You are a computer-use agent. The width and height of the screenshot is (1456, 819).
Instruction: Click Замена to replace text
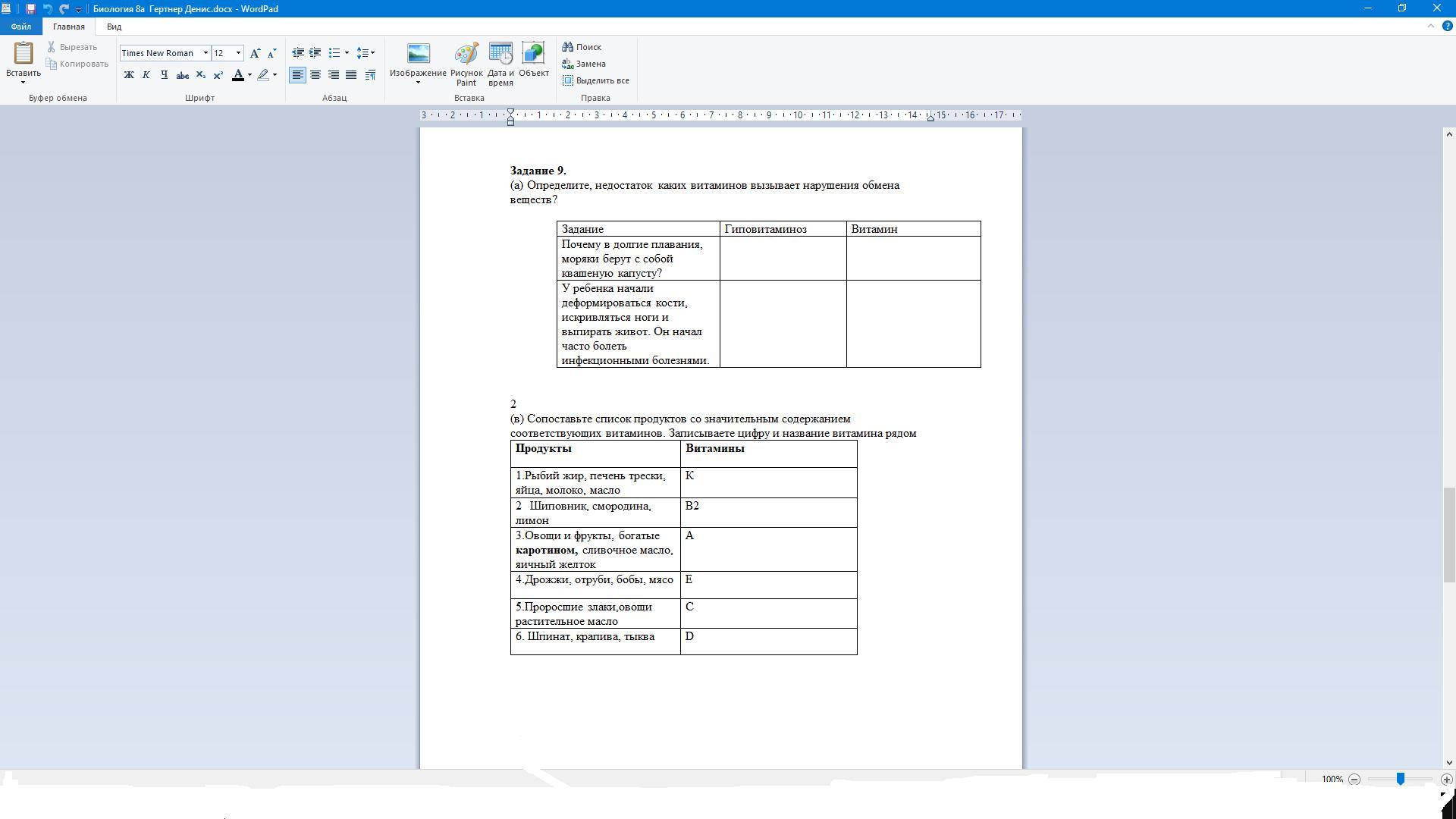[584, 64]
